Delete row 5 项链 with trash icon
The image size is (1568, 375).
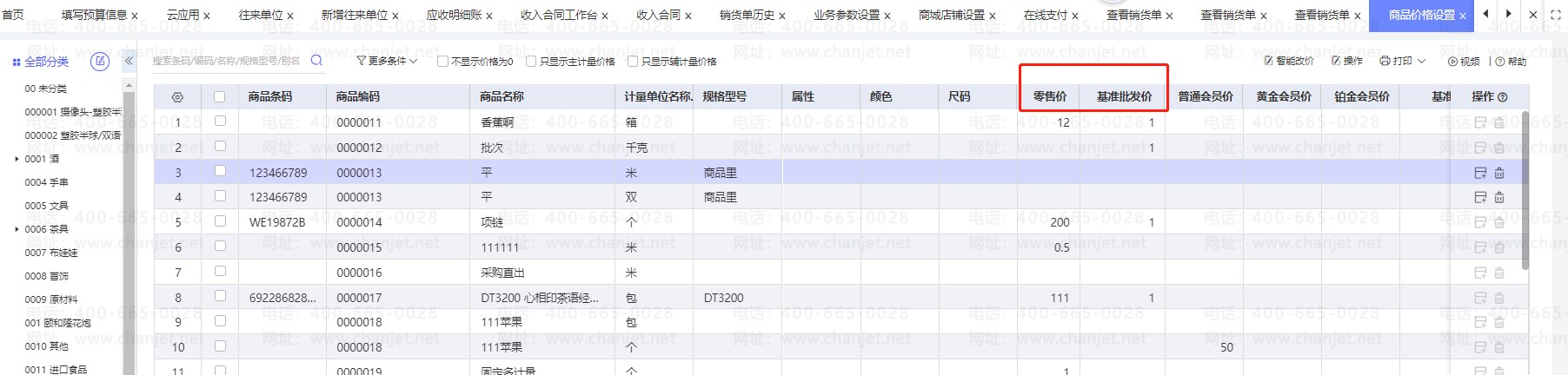click(1499, 222)
